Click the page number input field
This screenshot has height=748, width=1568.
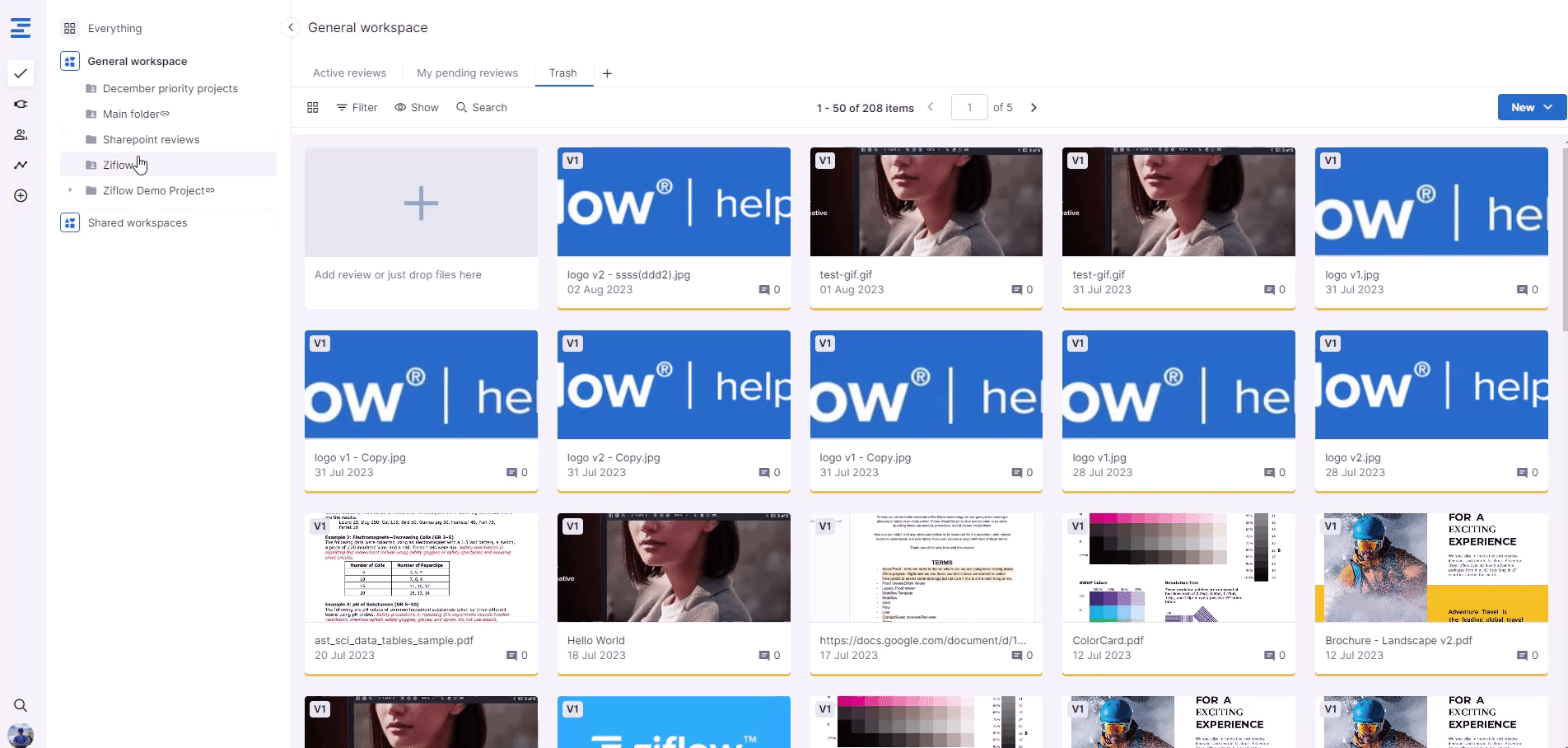[968, 108]
